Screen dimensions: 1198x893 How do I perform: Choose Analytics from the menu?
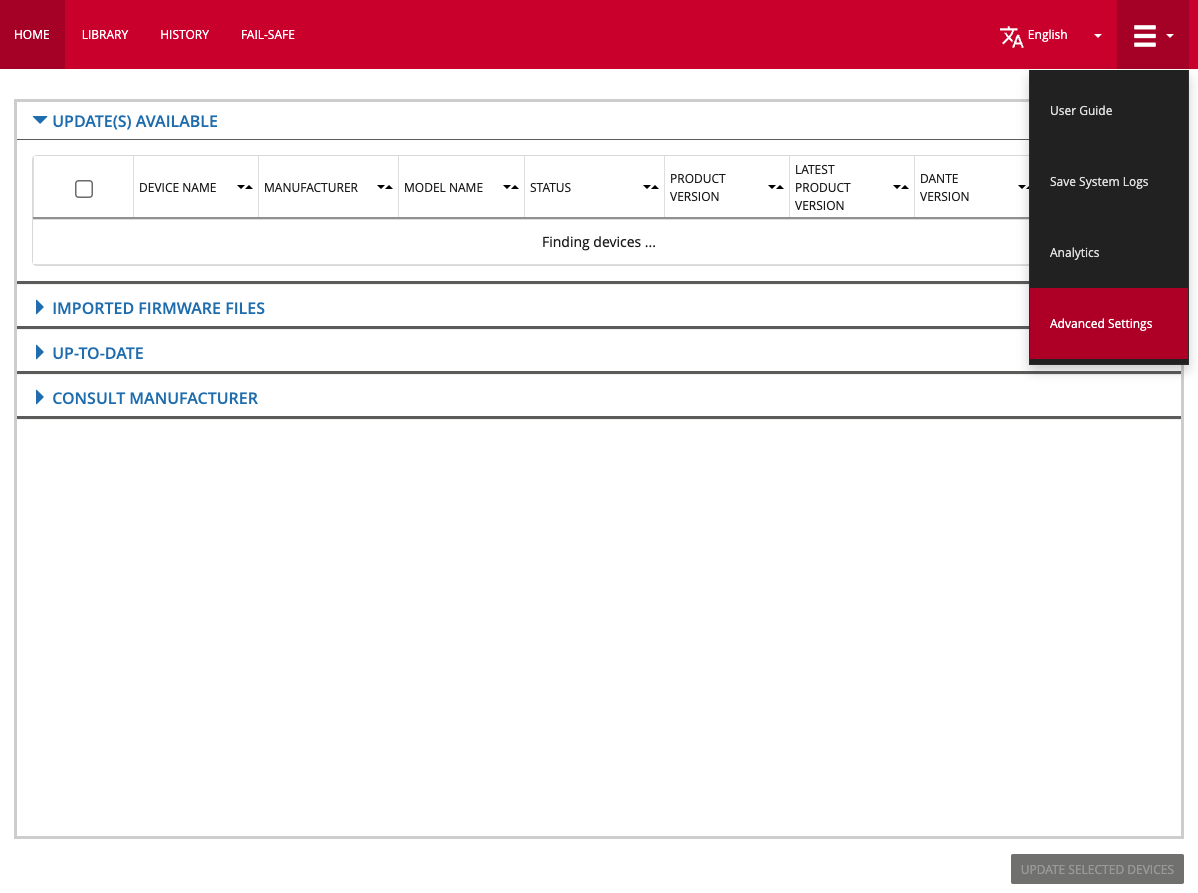coord(1109,253)
